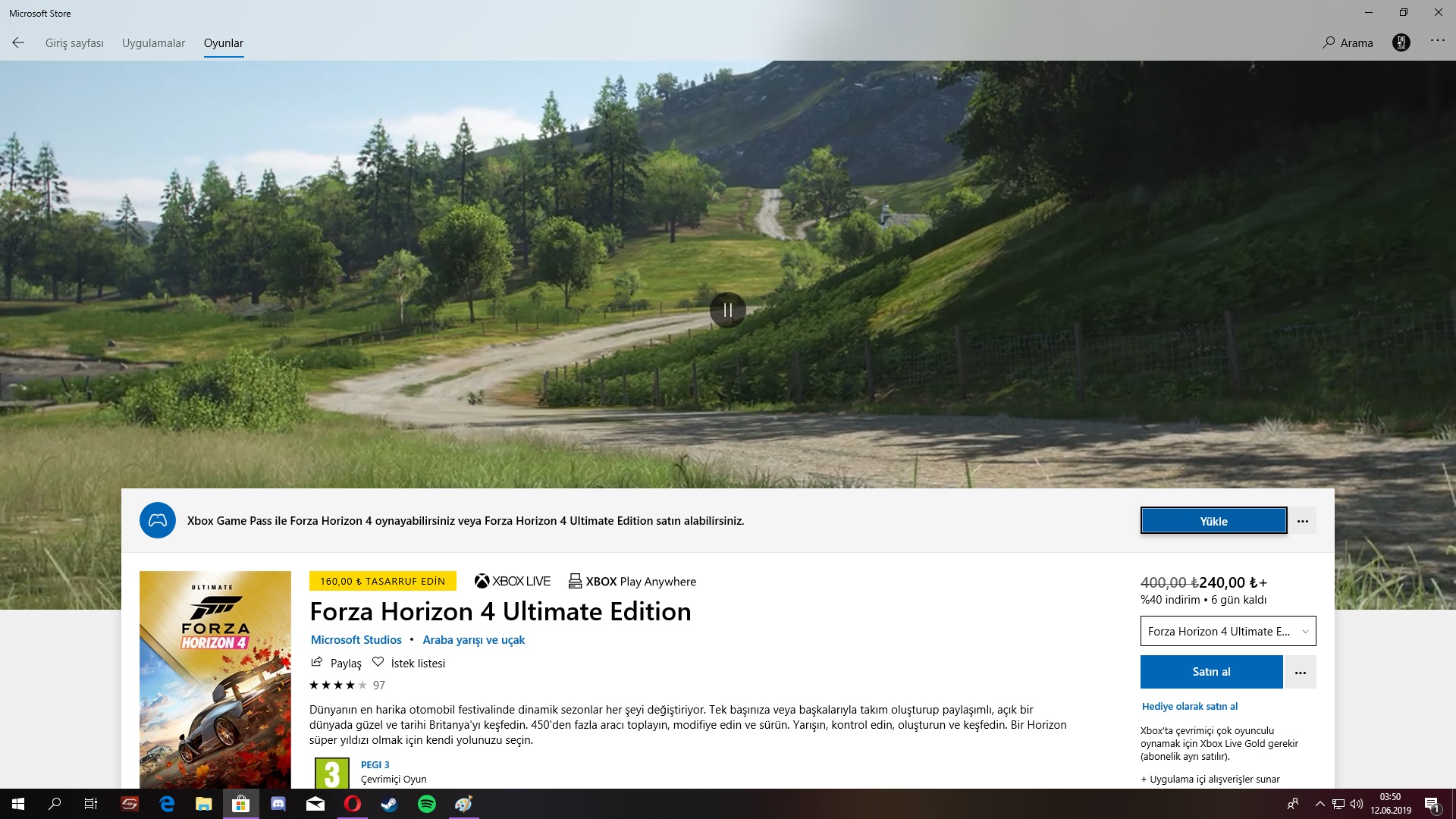Open the Arama search box

tap(1348, 43)
